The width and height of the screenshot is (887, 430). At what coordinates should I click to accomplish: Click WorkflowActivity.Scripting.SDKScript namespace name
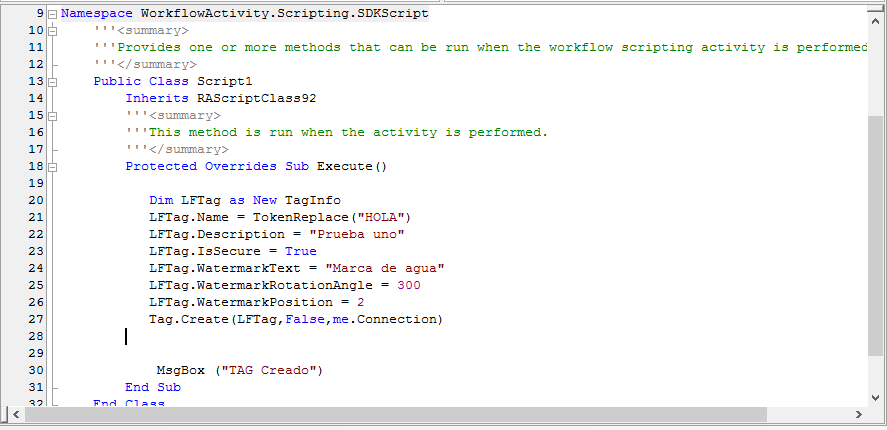tap(285, 14)
